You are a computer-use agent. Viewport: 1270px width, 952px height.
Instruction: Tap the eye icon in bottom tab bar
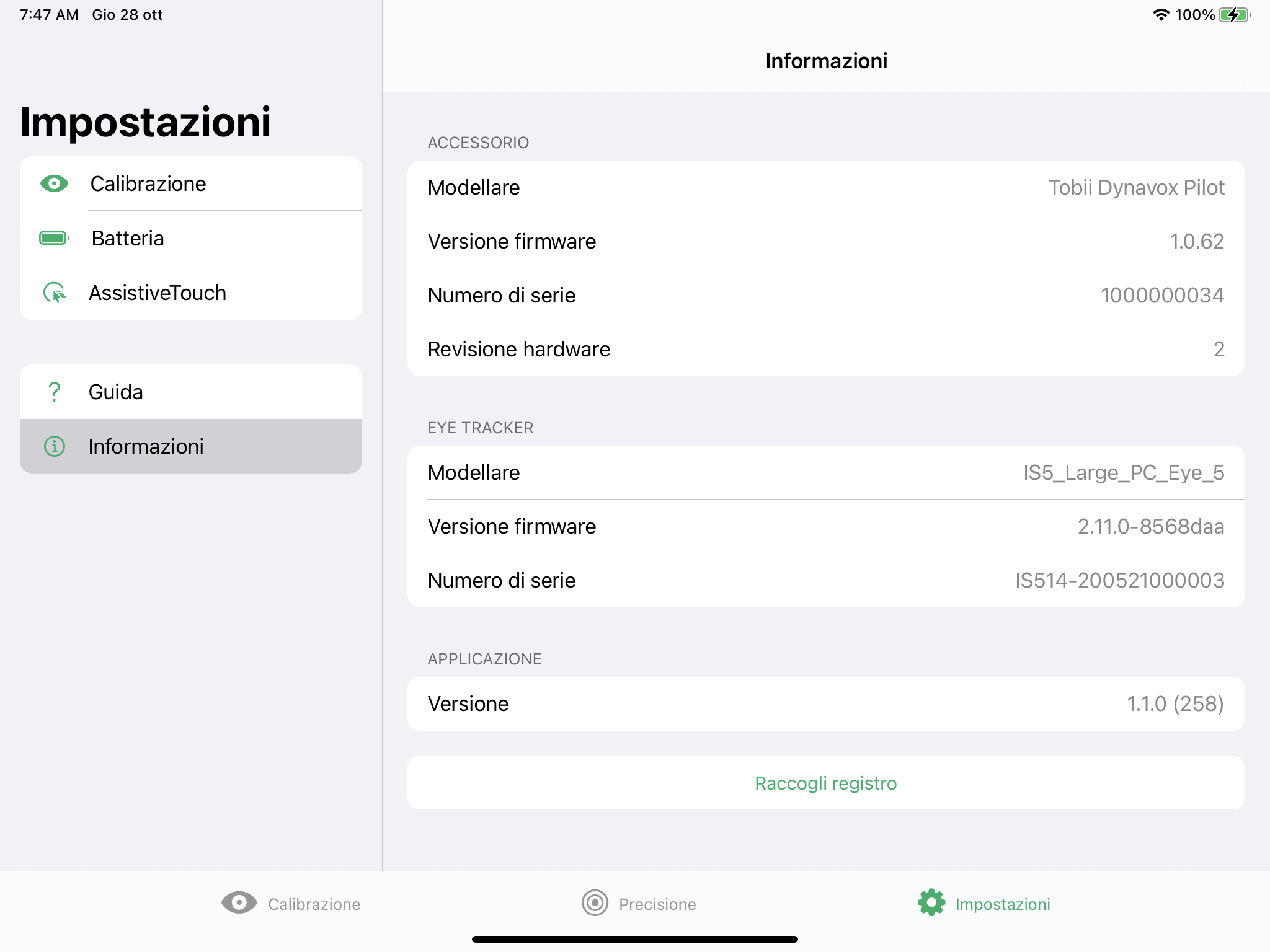(x=239, y=903)
